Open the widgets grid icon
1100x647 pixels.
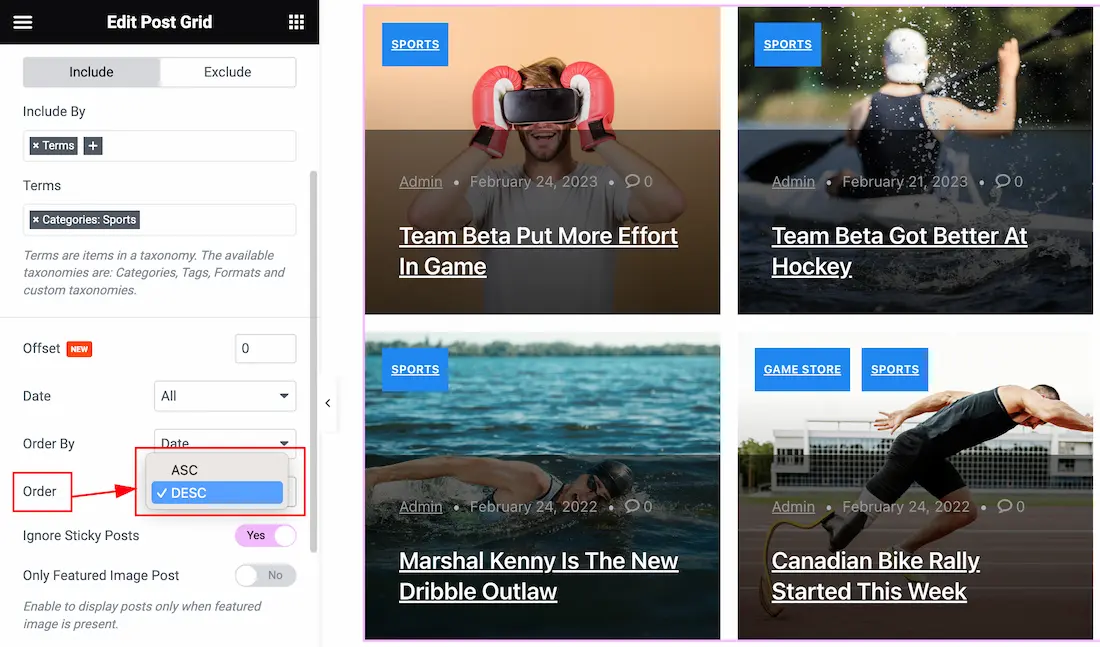point(296,22)
